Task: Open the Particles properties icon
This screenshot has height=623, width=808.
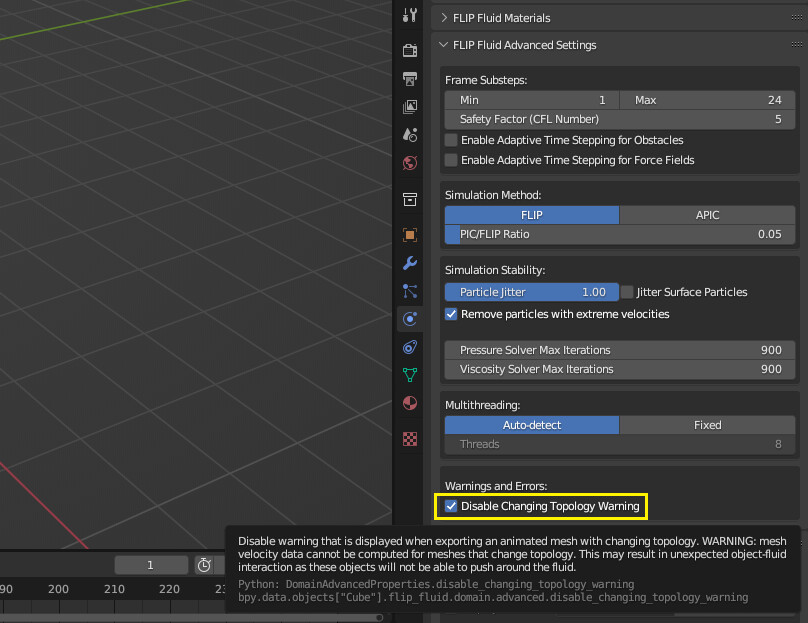Action: coord(410,291)
